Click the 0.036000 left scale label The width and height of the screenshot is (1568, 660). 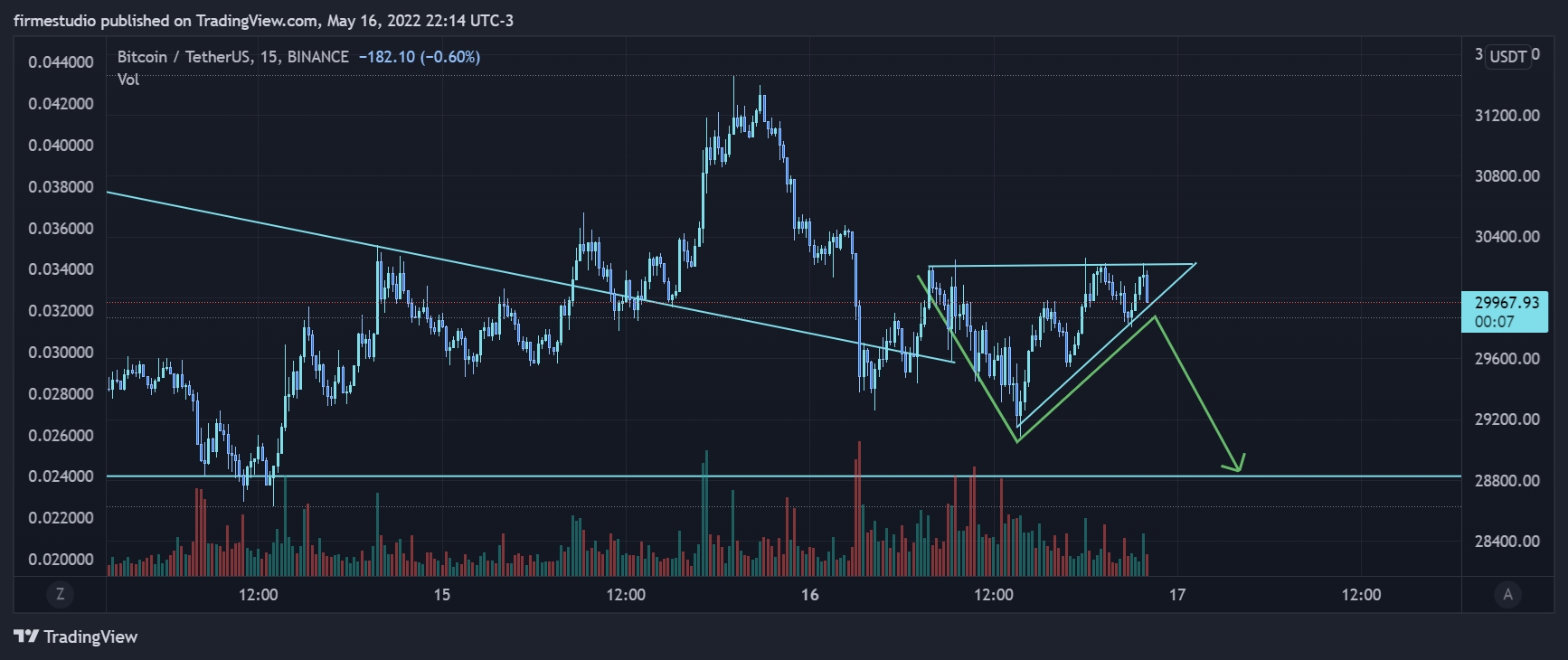point(61,229)
